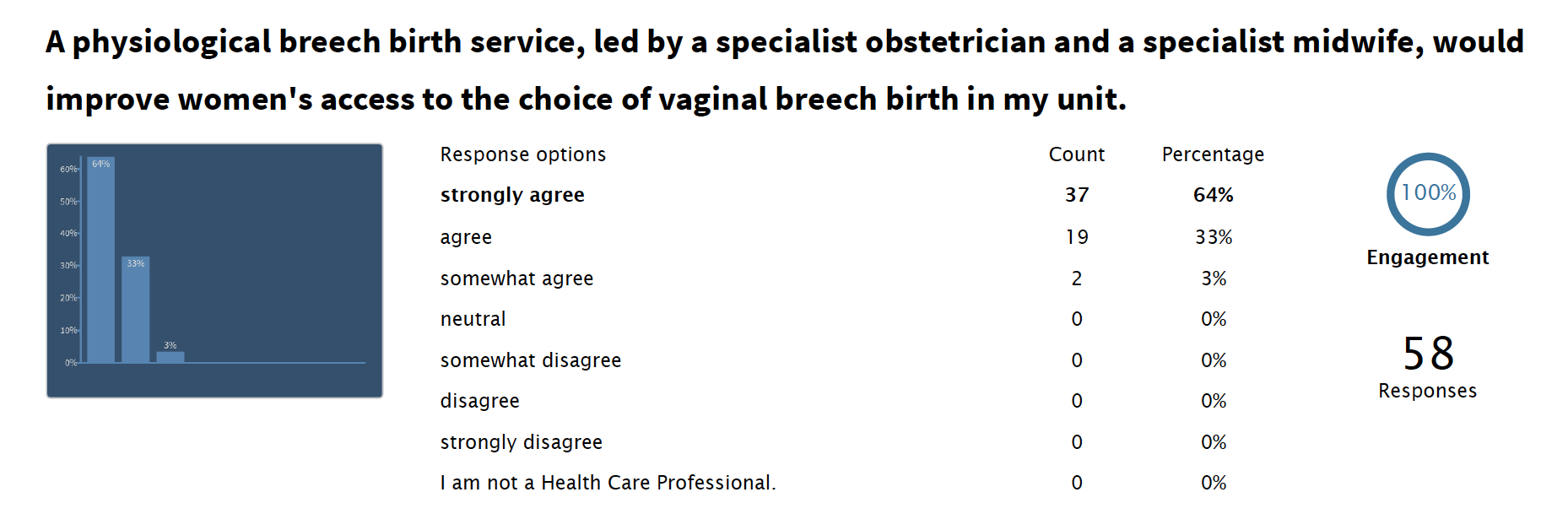
Task: Click the count 37 for strongly agree
Action: tap(1076, 195)
